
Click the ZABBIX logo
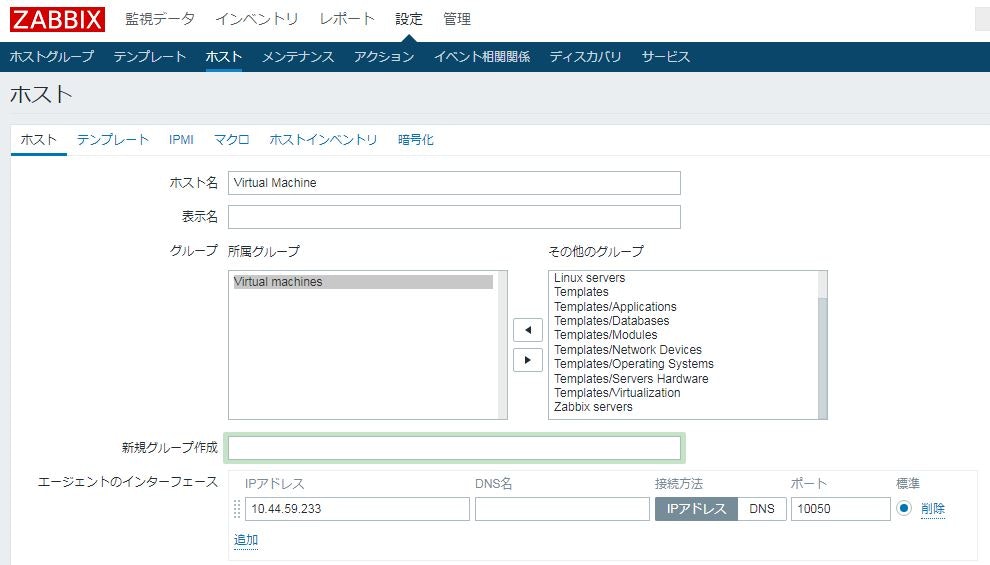click(57, 20)
